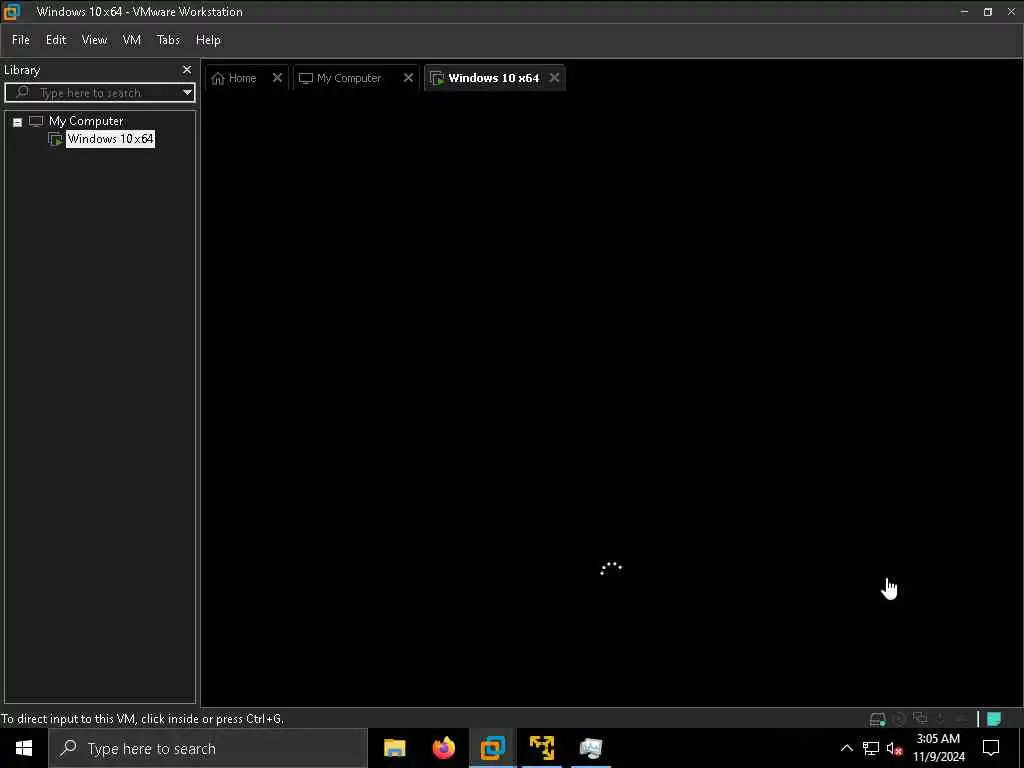Open the File menu
The height and width of the screenshot is (768, 1024).
coord(21,40)
